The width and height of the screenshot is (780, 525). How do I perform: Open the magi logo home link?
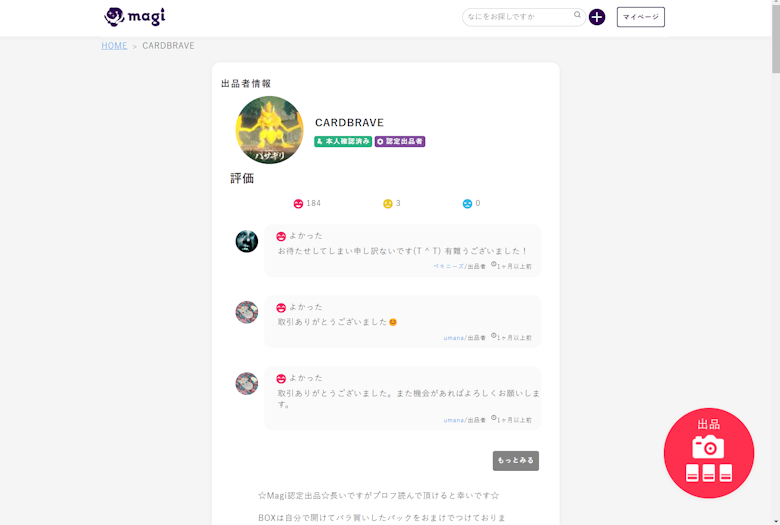(x=134, y=17)
